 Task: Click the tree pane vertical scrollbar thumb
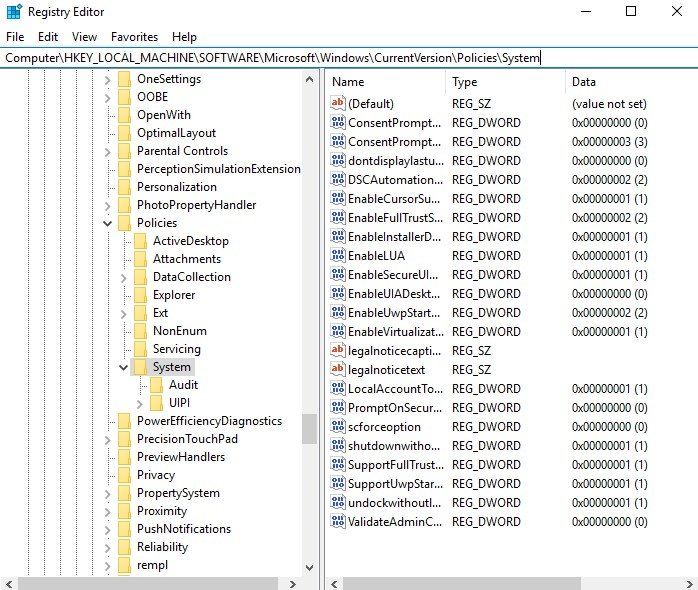point(310,429)
